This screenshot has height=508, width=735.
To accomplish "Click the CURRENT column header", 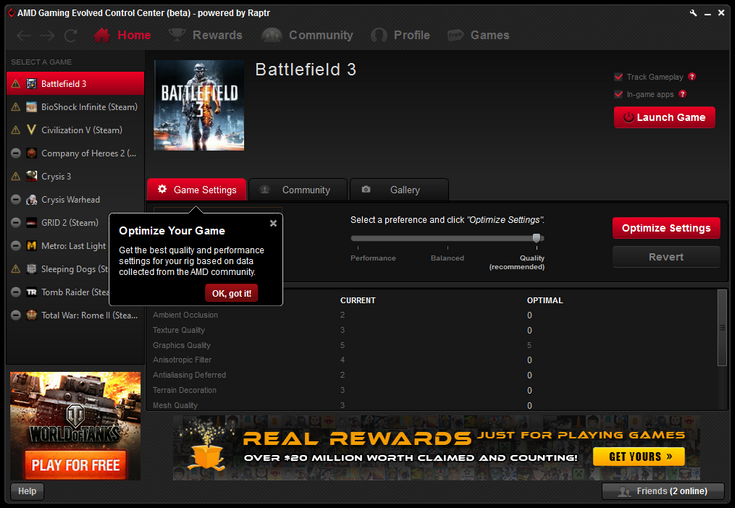I will tap(358, 300).
